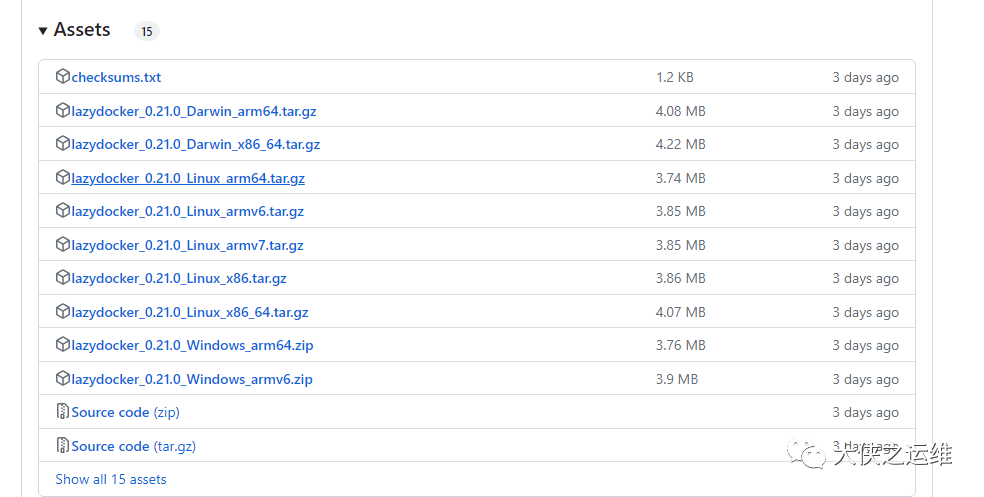Viewport: 984px width, 497px height.
Task: Click the assets count badge 15
Action: pos(147,31)
